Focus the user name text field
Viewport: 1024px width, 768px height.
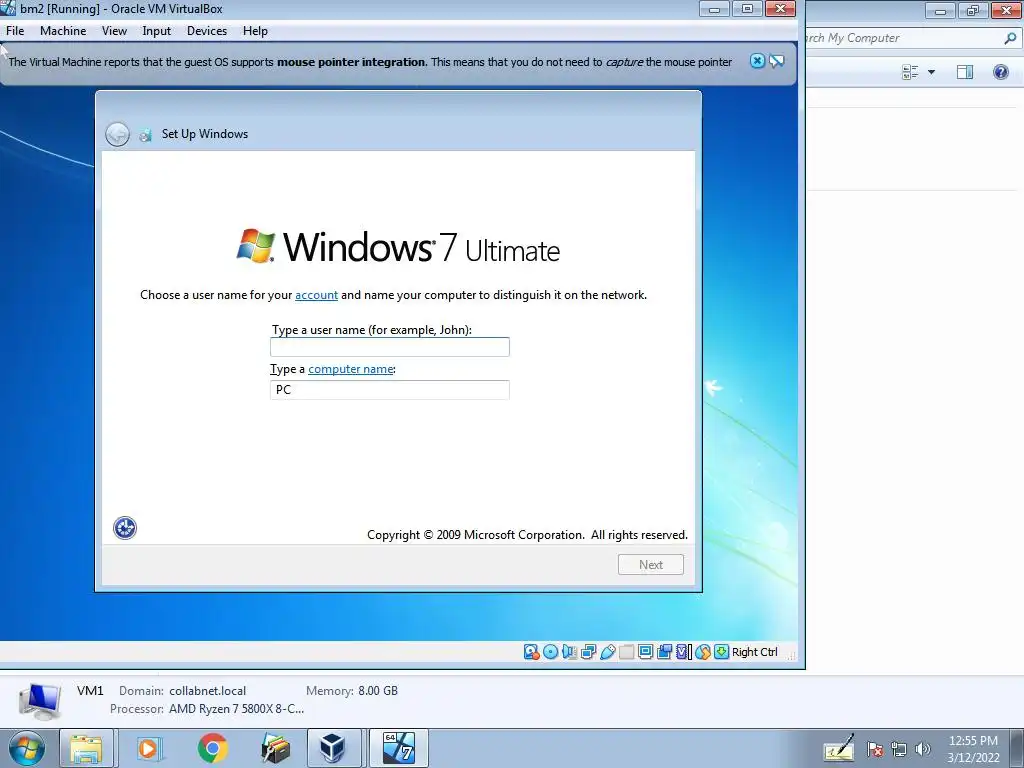tap(389, 347)
